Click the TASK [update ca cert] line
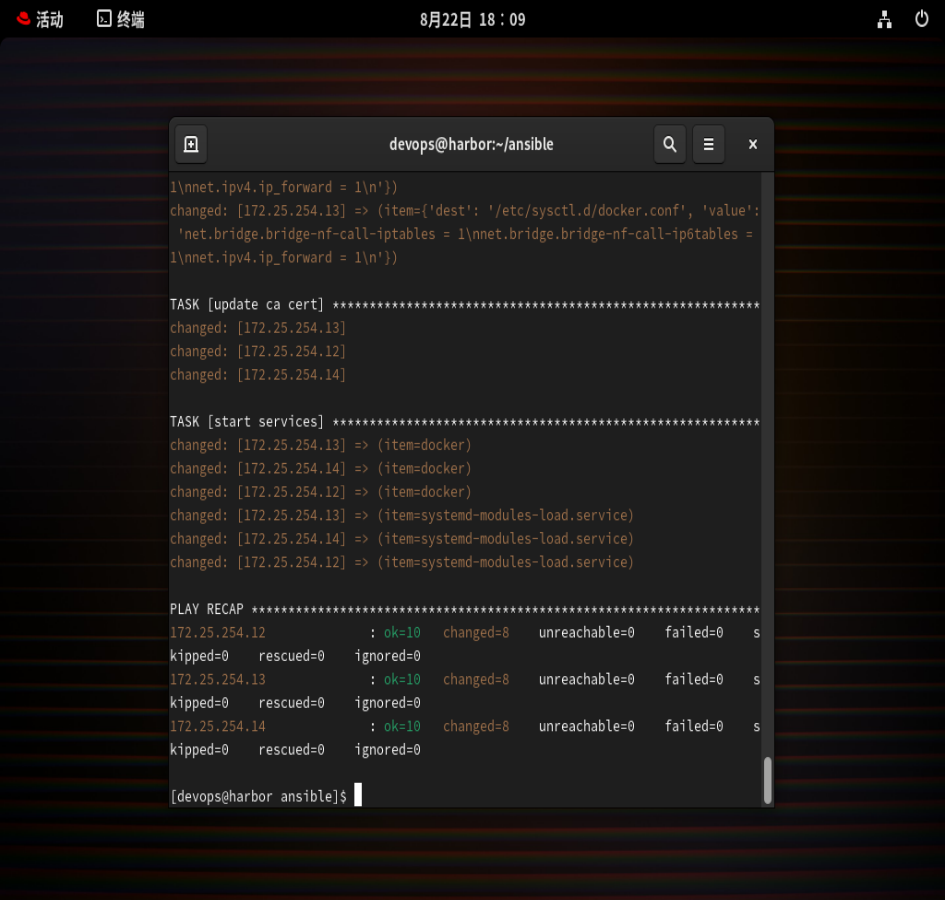 [x=465, y=304]
